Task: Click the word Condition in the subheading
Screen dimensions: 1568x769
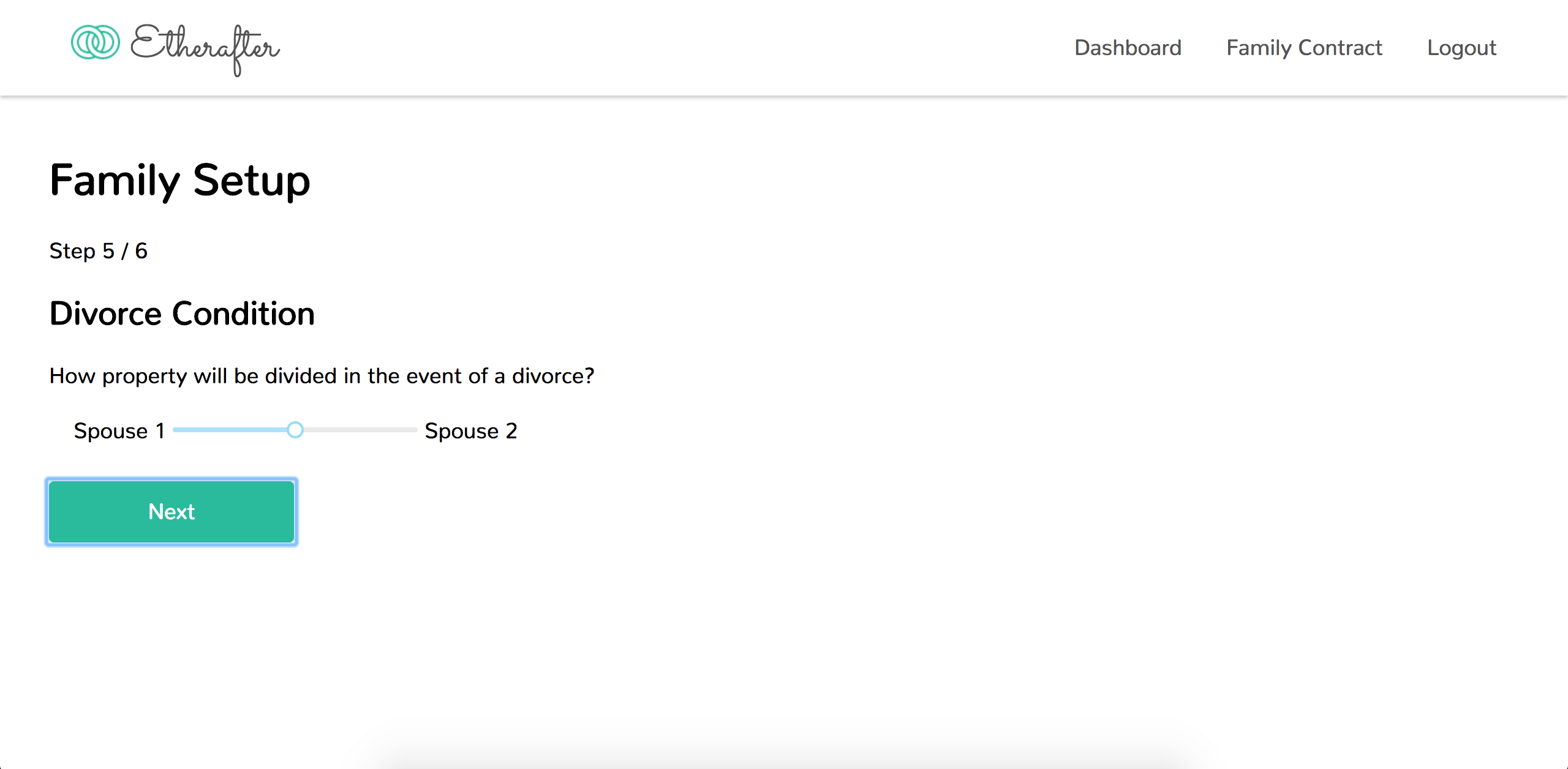Action: tap(243, 313)
